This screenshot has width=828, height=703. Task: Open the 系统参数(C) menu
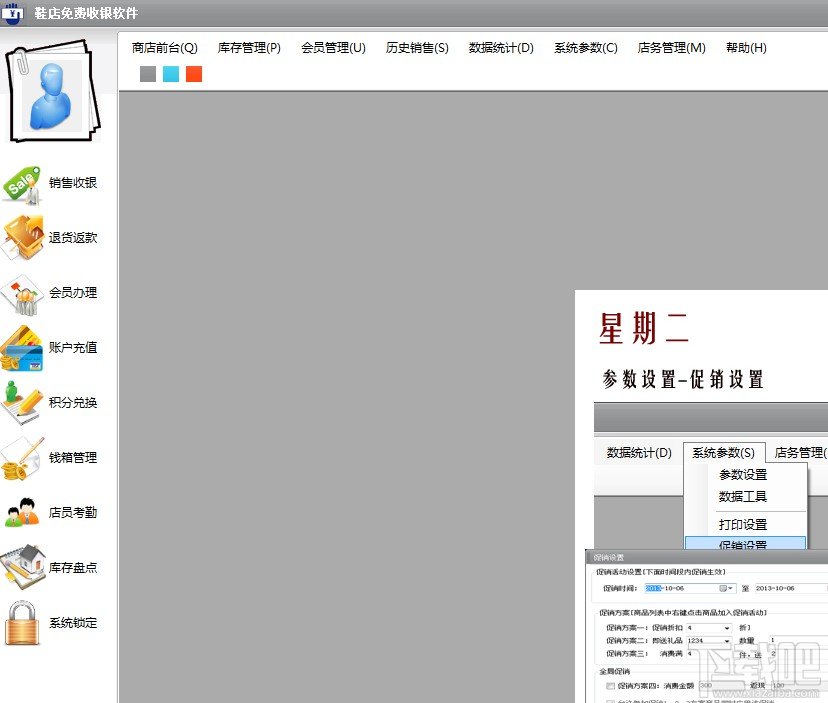point(586,48)
